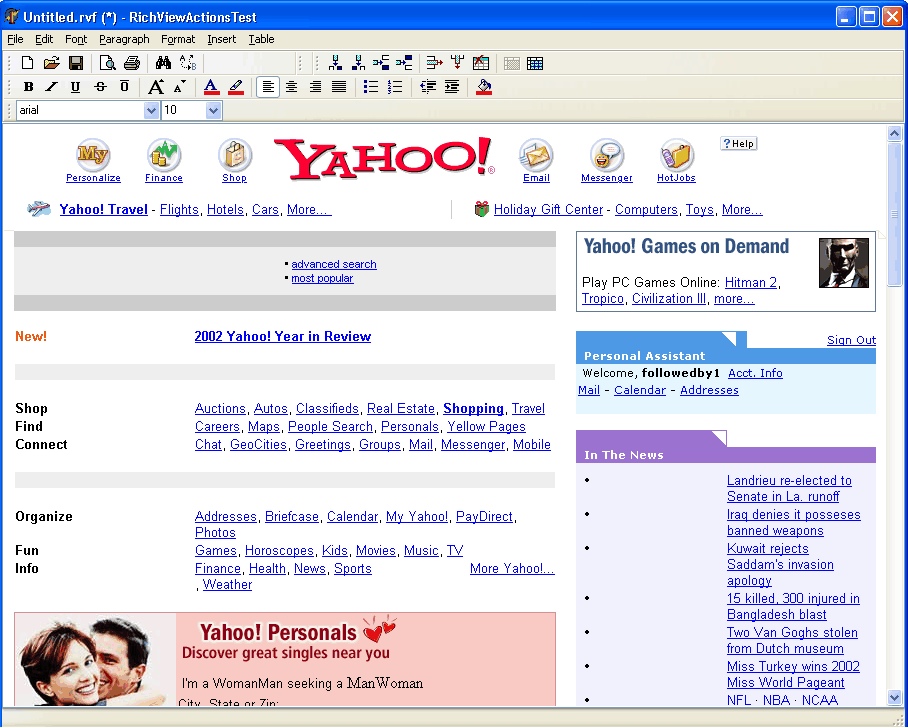This screenshot has height=728, width=908.
Task: Click the increase indent icon
Action: click(x=452, y=87)
